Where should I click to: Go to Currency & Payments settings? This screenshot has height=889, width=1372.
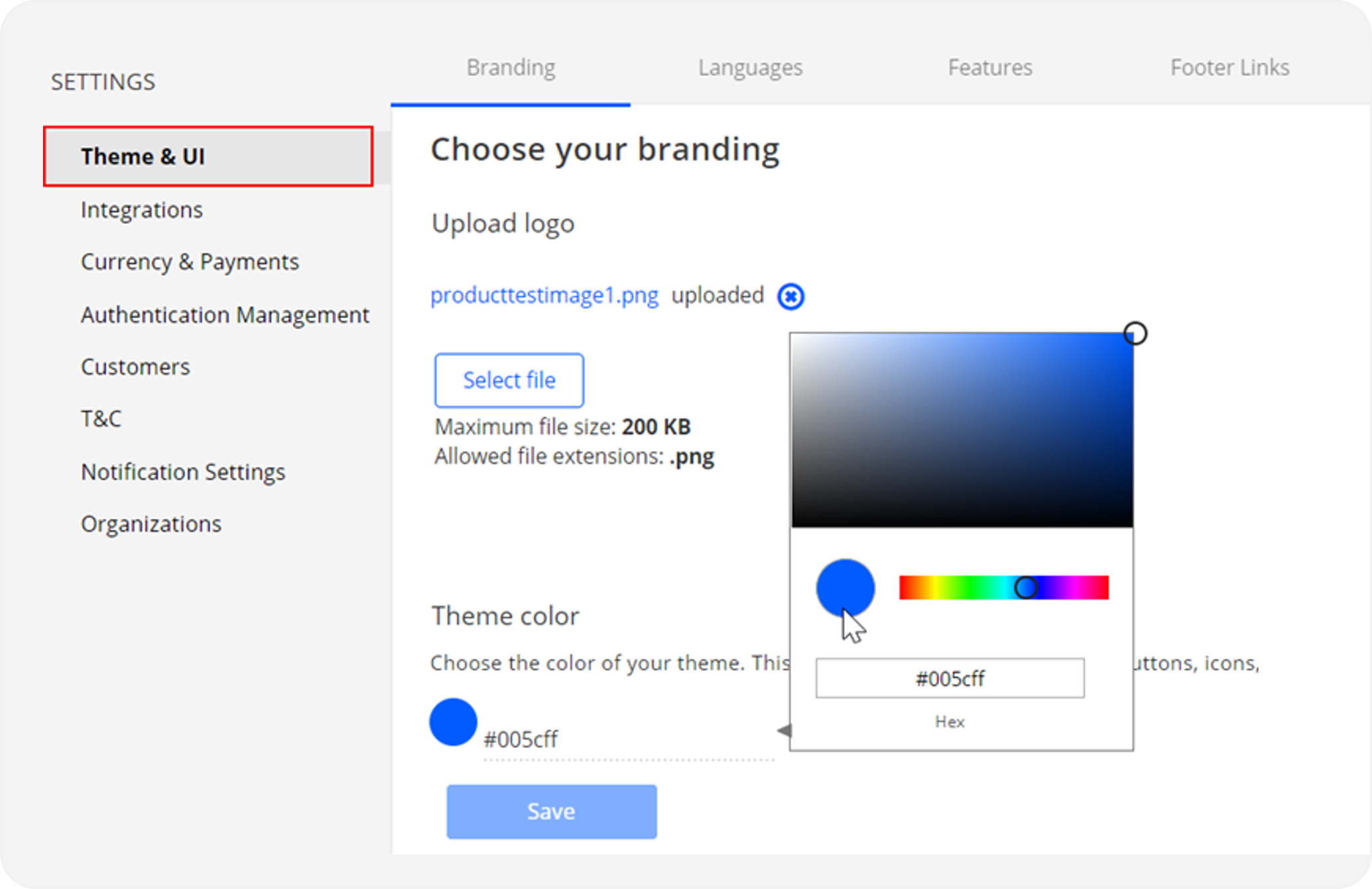click(x=190, y=263)
